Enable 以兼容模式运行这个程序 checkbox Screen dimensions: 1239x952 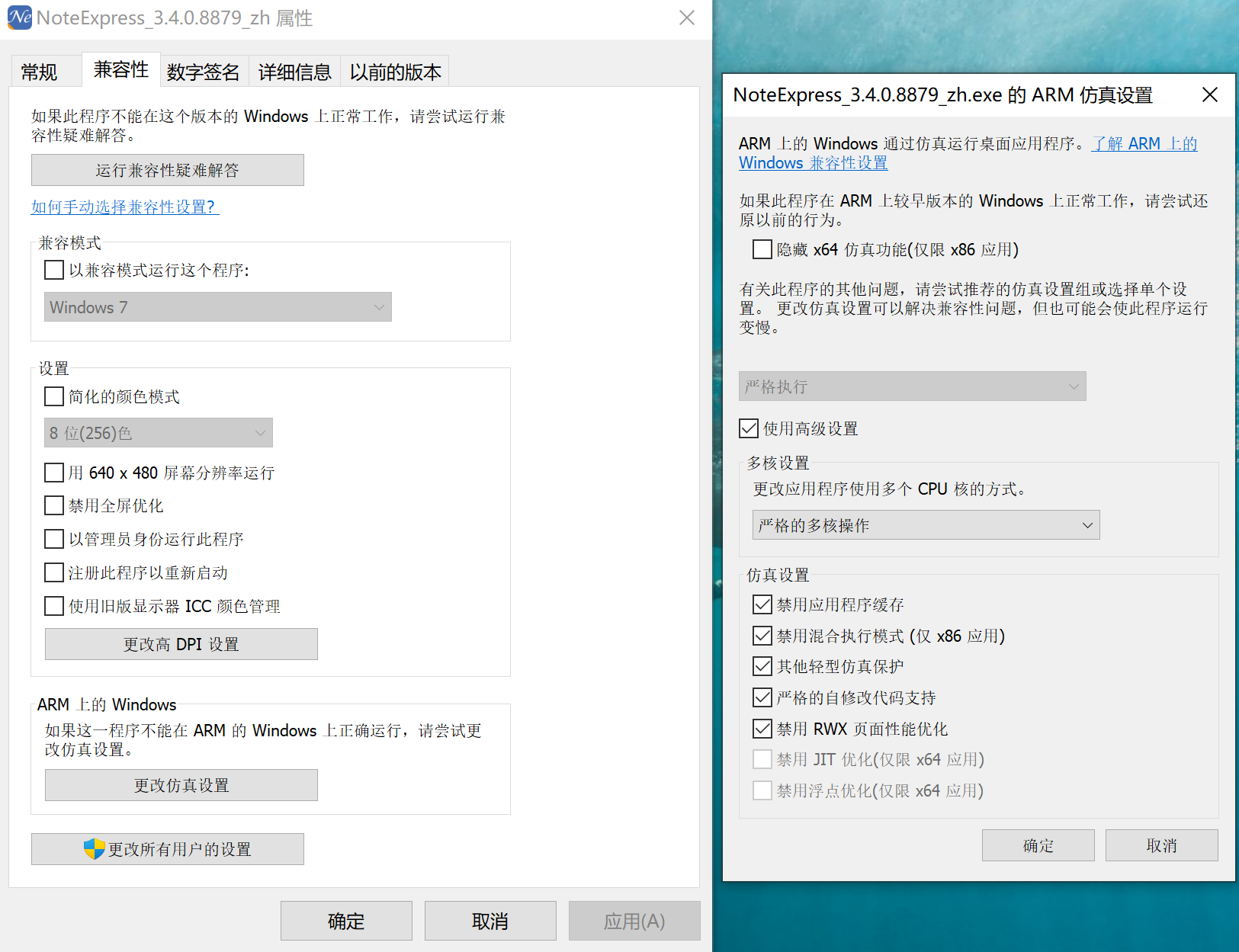pos(54,270)
